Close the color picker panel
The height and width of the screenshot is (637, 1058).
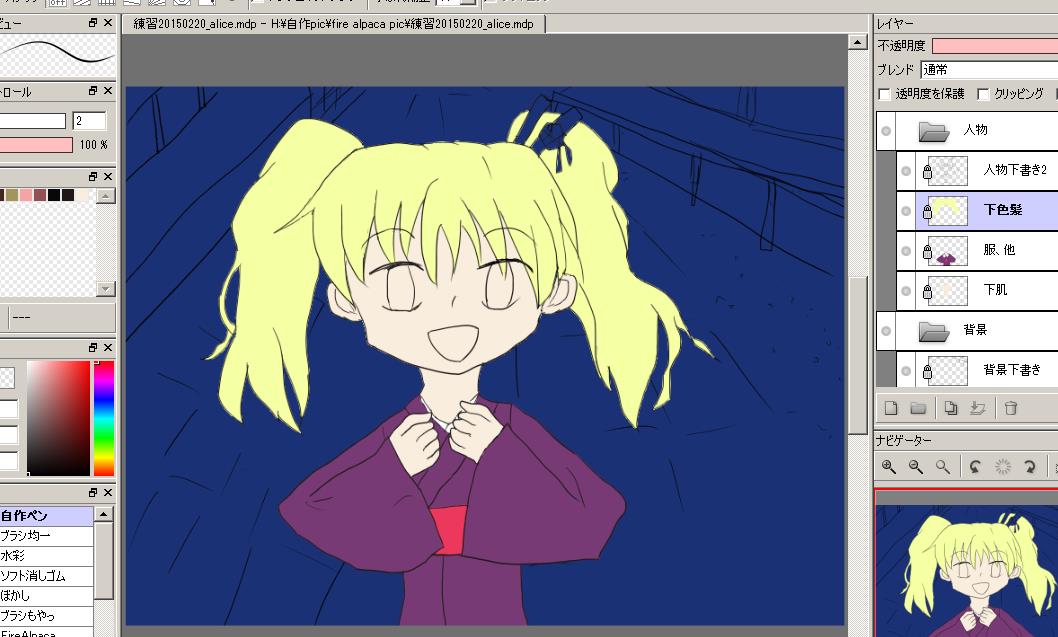[108, 347]
